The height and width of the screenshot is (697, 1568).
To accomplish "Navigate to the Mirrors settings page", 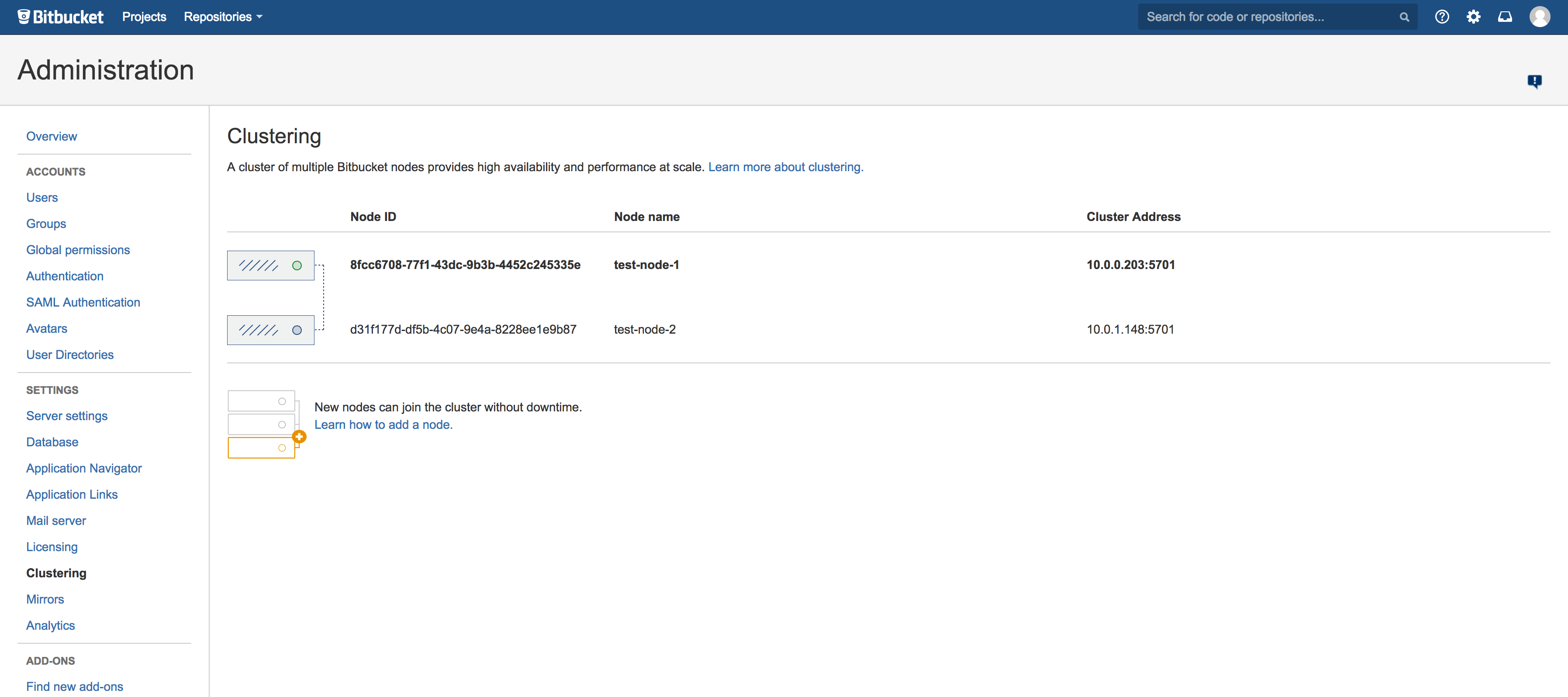I will [x=45, y=600].
